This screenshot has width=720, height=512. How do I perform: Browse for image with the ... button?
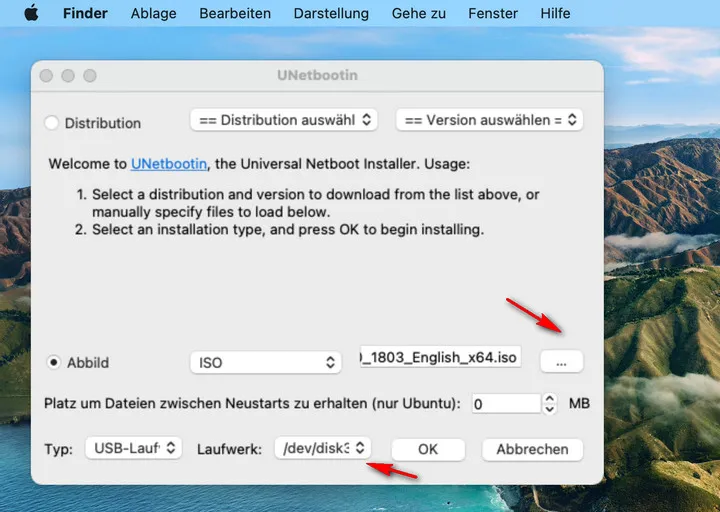pyautogui.click(x=562, y=361)
